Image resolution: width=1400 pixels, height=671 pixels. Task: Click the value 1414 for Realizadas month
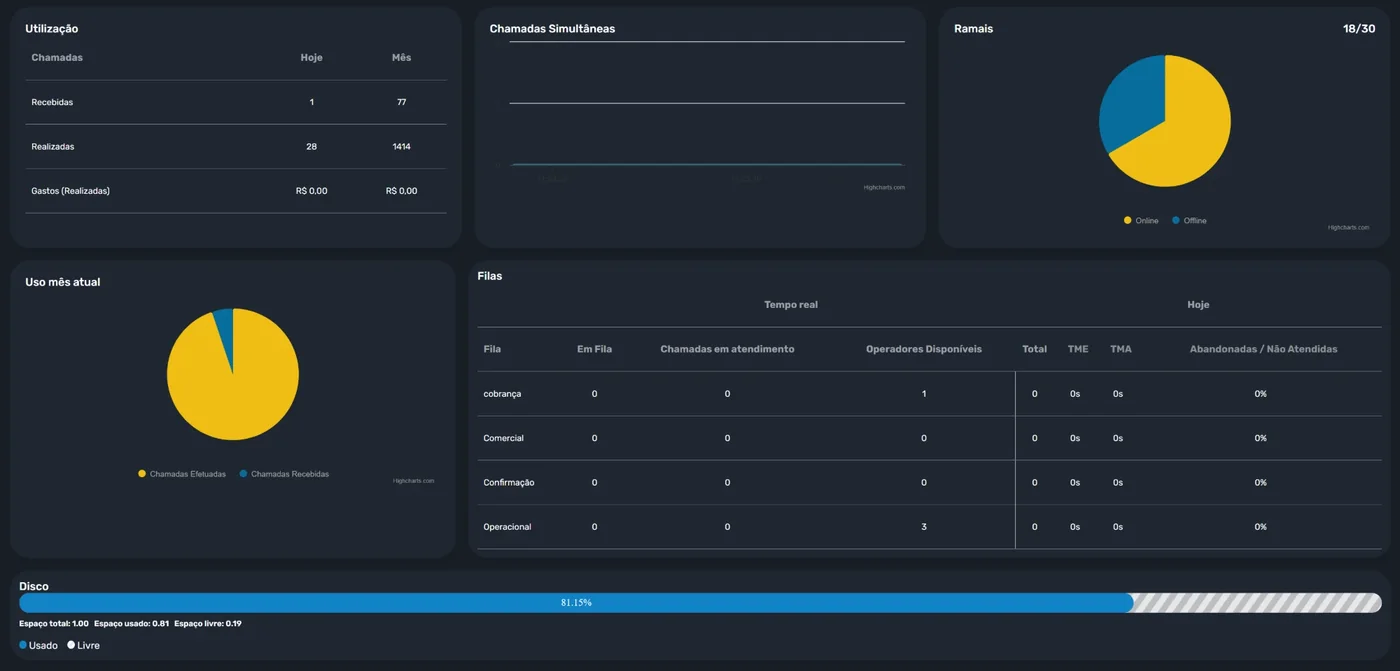[401, 146]
